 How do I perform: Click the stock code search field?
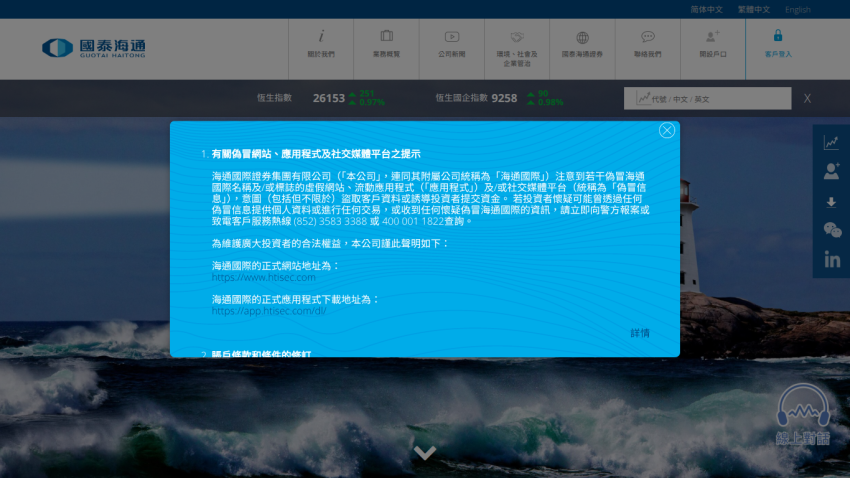707,99
